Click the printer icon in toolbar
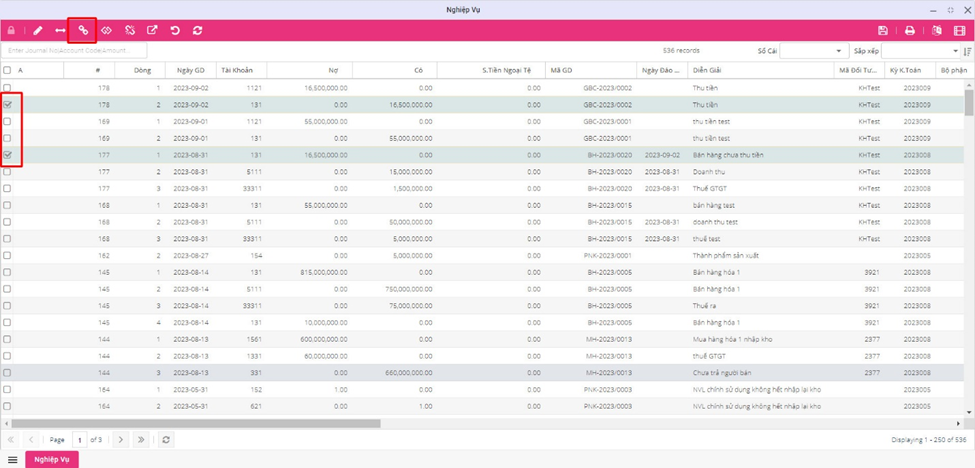This screenshot has width=975, height=468. click(910, 31)
